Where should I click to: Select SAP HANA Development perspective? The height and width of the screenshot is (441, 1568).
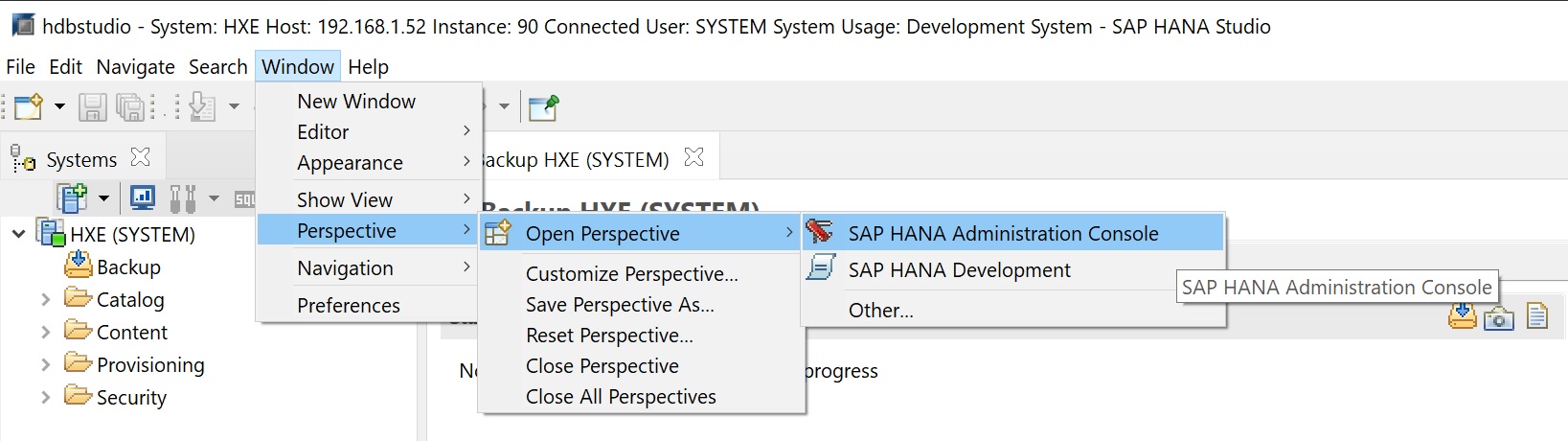[958, 270]
